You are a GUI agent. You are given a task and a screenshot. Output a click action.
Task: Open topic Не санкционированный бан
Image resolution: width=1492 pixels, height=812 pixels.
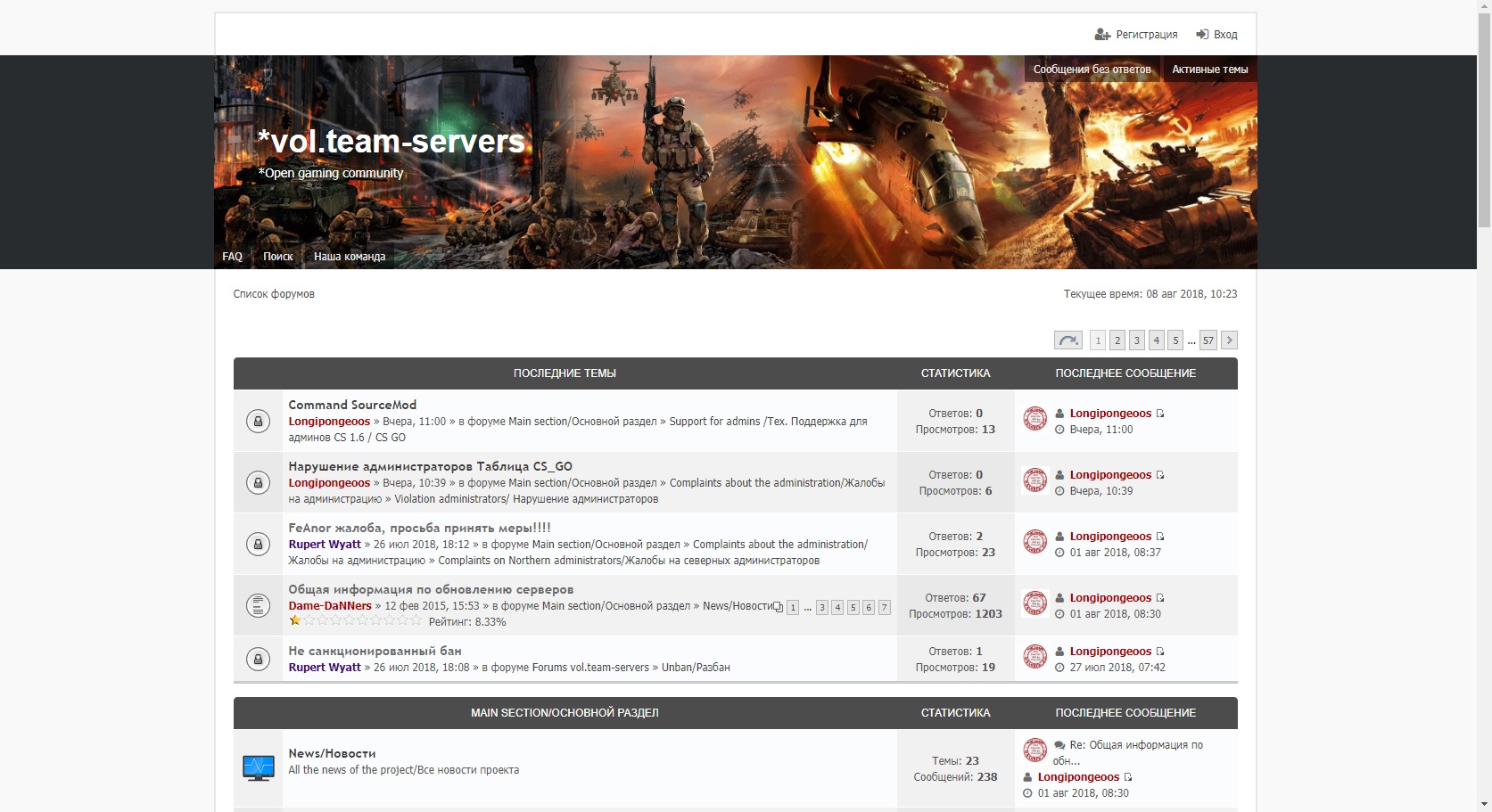(375, 651)
